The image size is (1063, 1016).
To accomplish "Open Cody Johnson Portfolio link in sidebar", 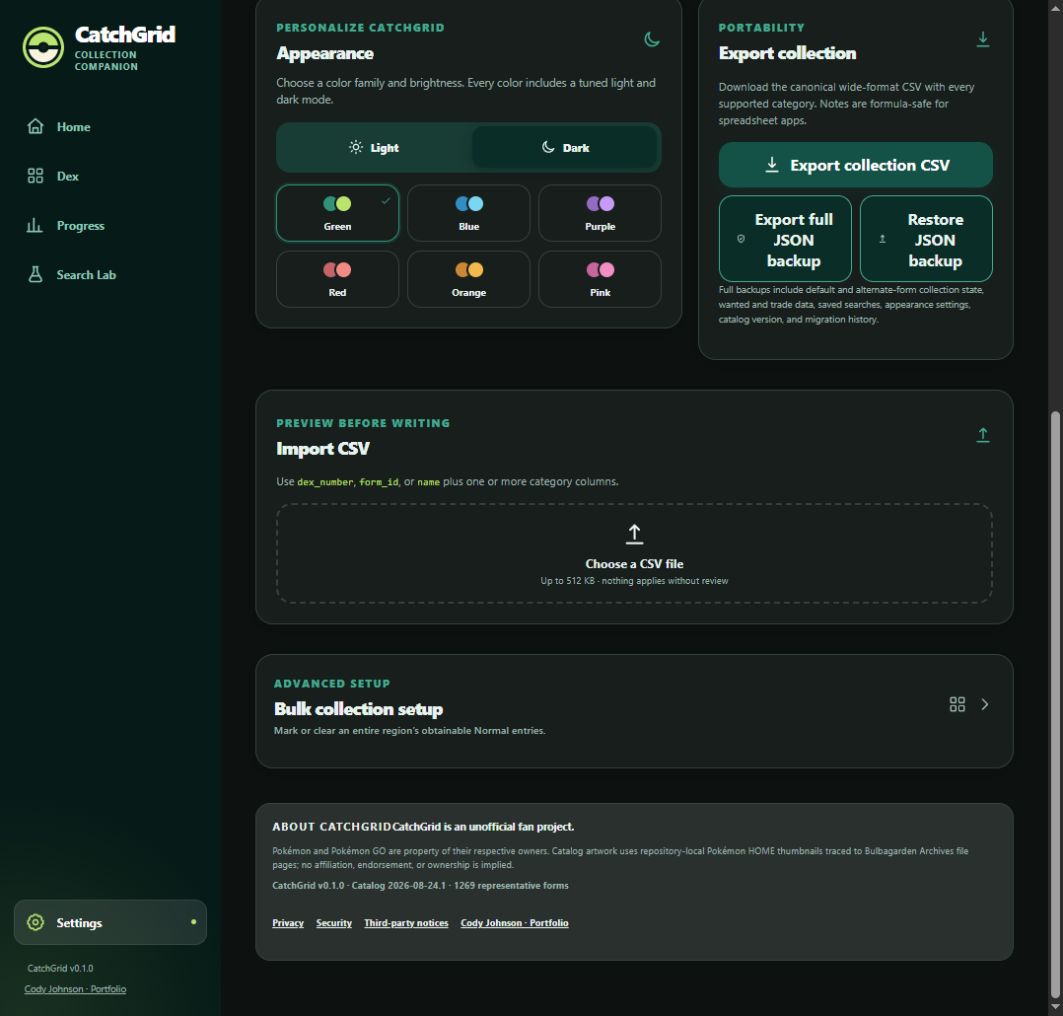I will point(75,989).
